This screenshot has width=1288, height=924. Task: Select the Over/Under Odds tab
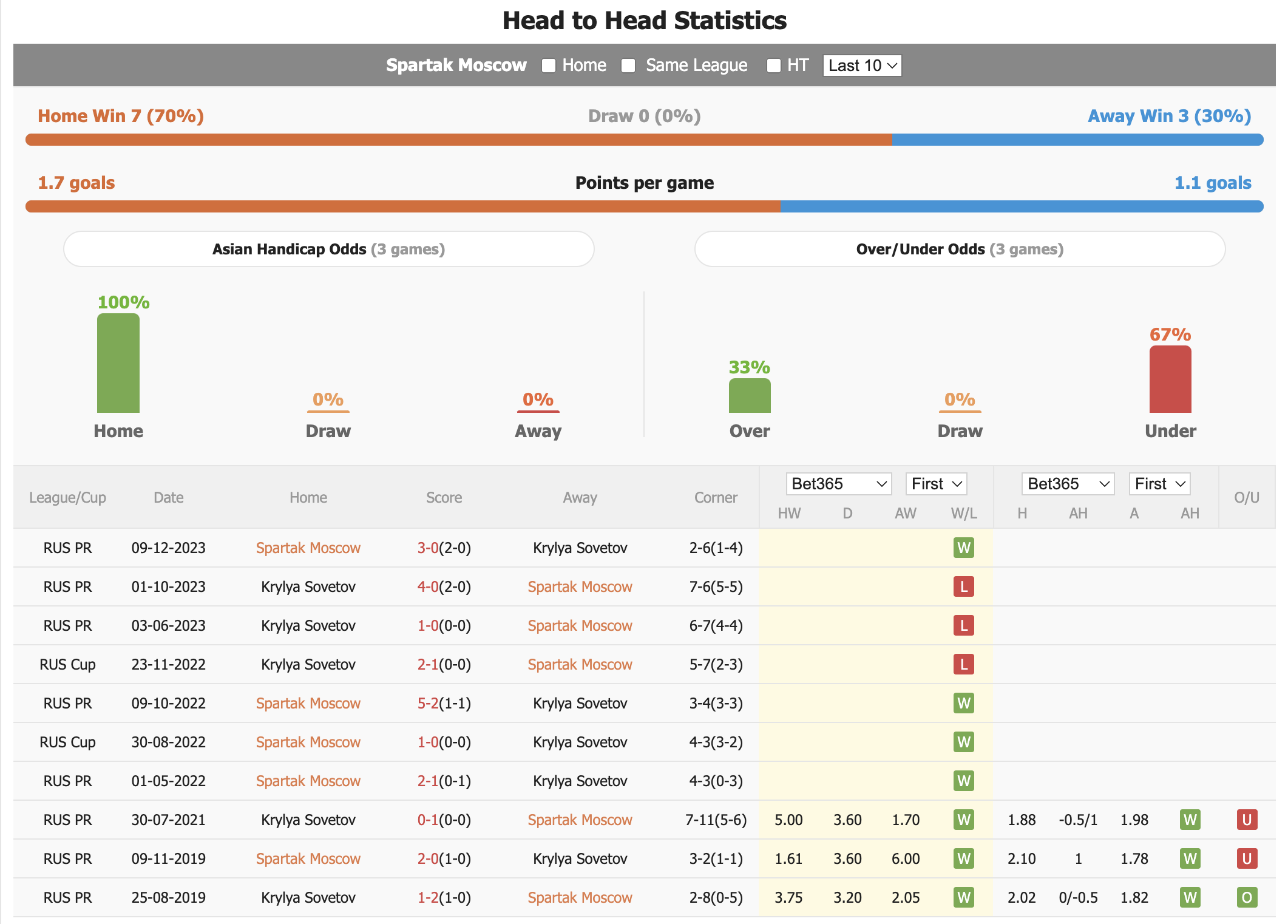960,249
